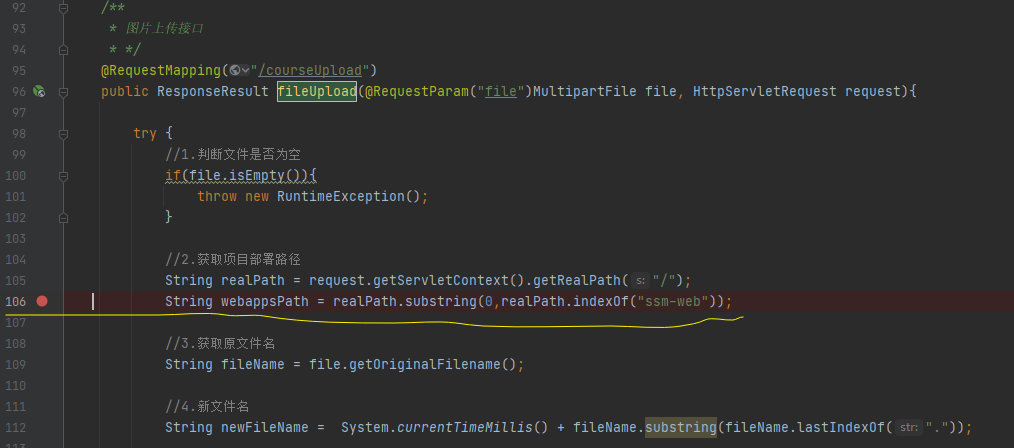Image resolution: width=1014 pixels, height=448 pixels.
Task: Click the highlighted substring call on line 112
Action: click(x=680, y=427)
